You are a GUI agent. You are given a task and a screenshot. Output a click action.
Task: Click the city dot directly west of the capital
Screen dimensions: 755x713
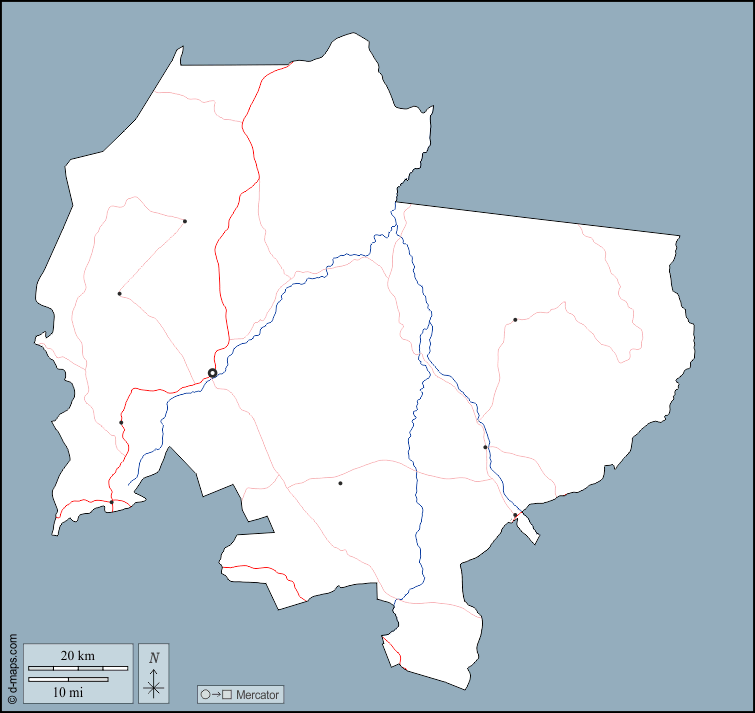tap(119, 293)
